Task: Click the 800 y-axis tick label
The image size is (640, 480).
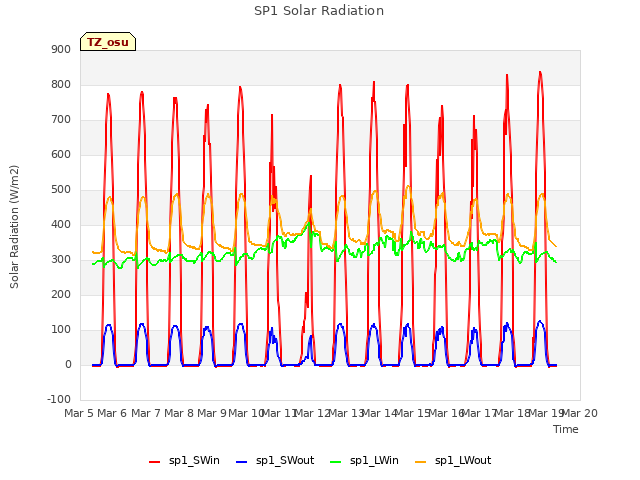Action: coord(61,84)
